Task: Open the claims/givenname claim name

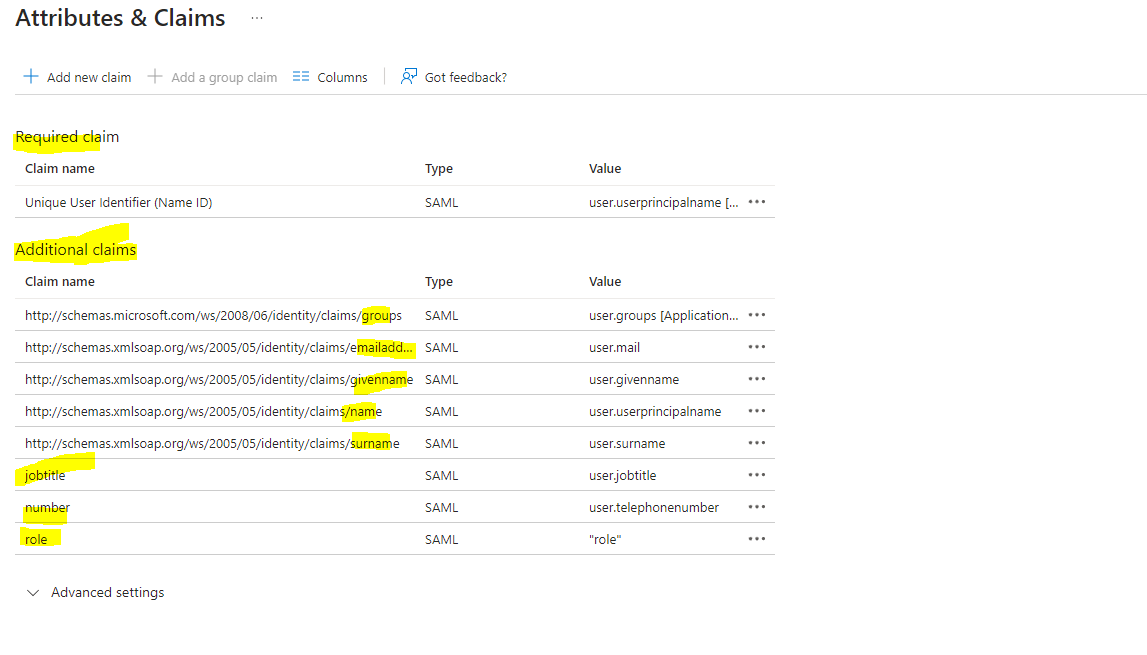Action: pos(219,380)
